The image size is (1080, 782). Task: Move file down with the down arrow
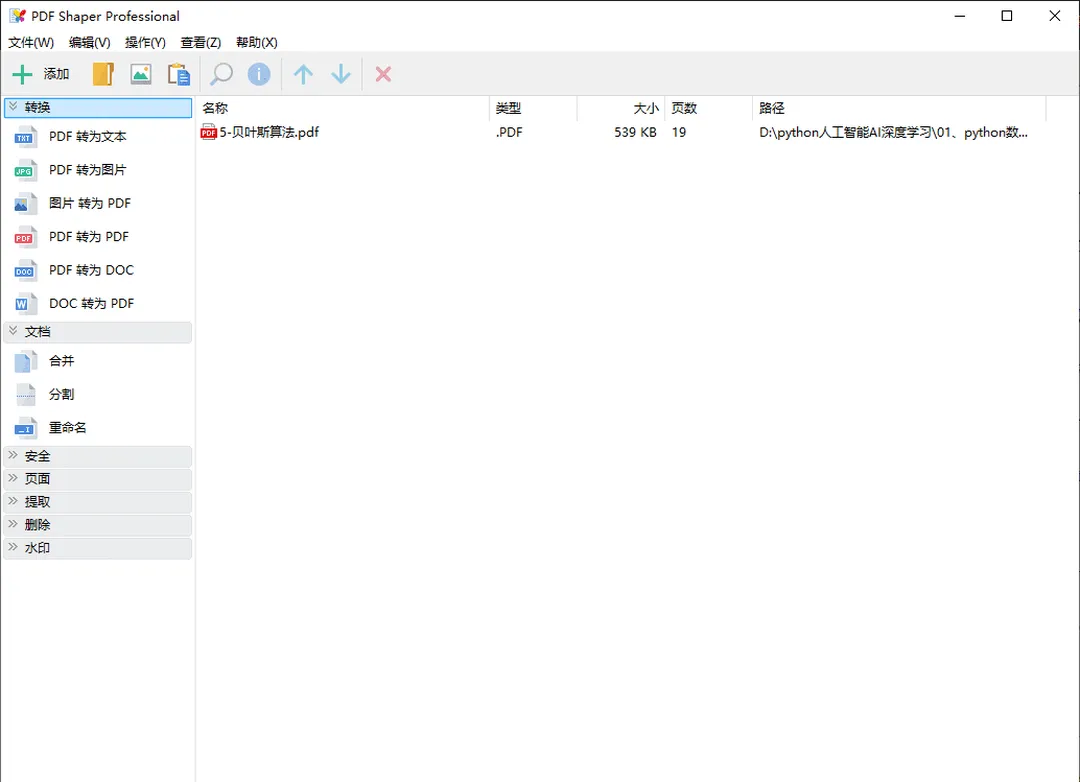(341, 74)
